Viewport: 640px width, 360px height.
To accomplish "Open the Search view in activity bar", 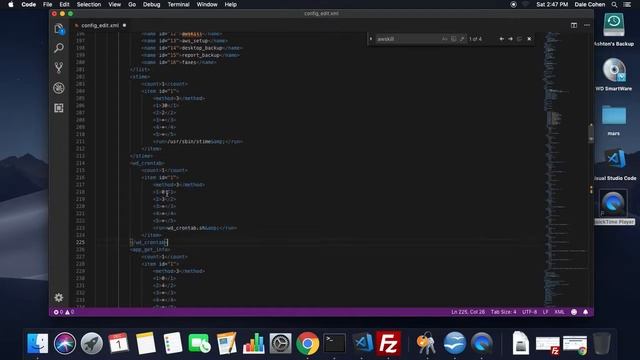I will pos(59,48).
